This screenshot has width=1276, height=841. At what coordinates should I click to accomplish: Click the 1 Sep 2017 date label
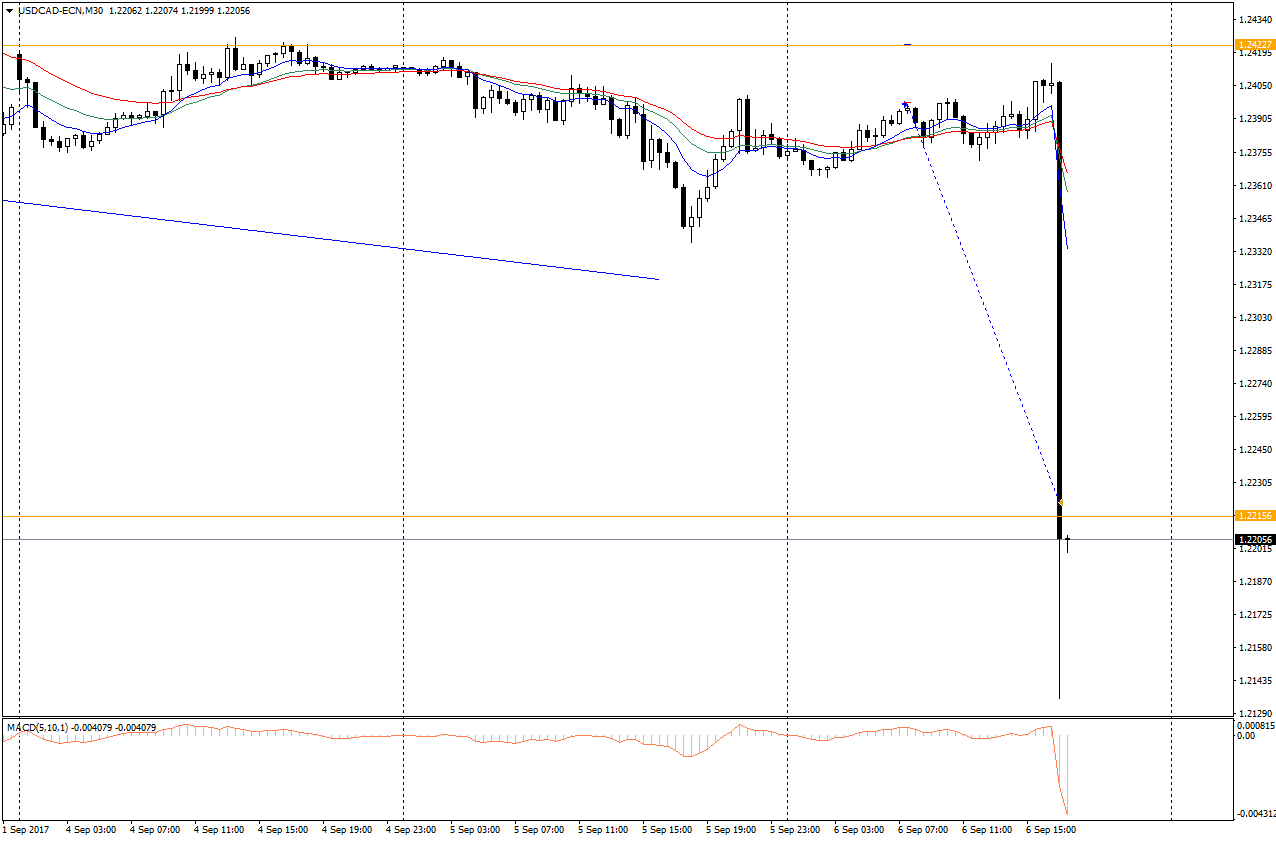click(x=26, y=829)
